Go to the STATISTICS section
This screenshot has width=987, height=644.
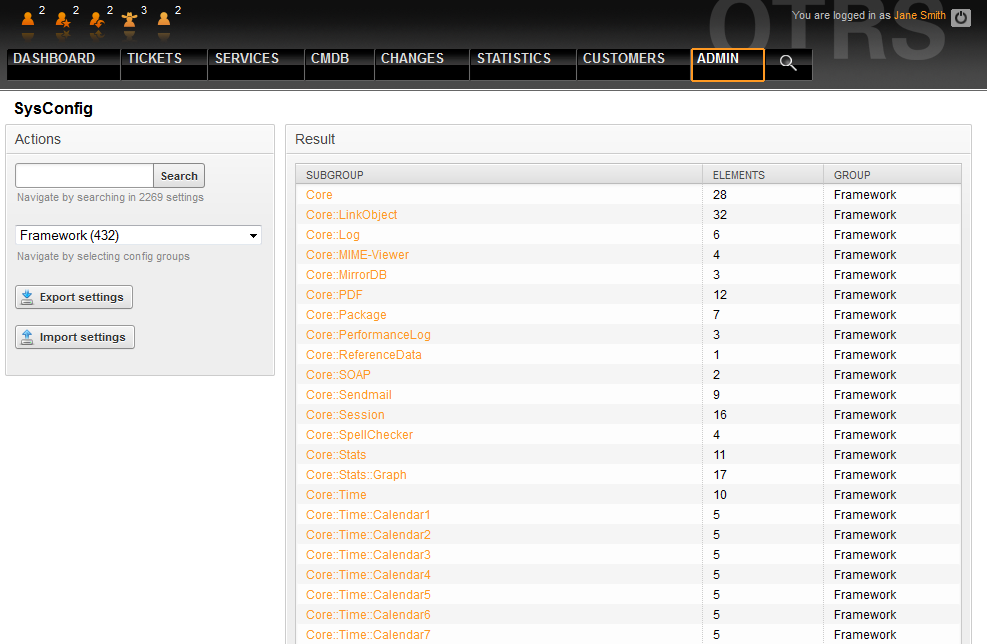tap(513, 58)
